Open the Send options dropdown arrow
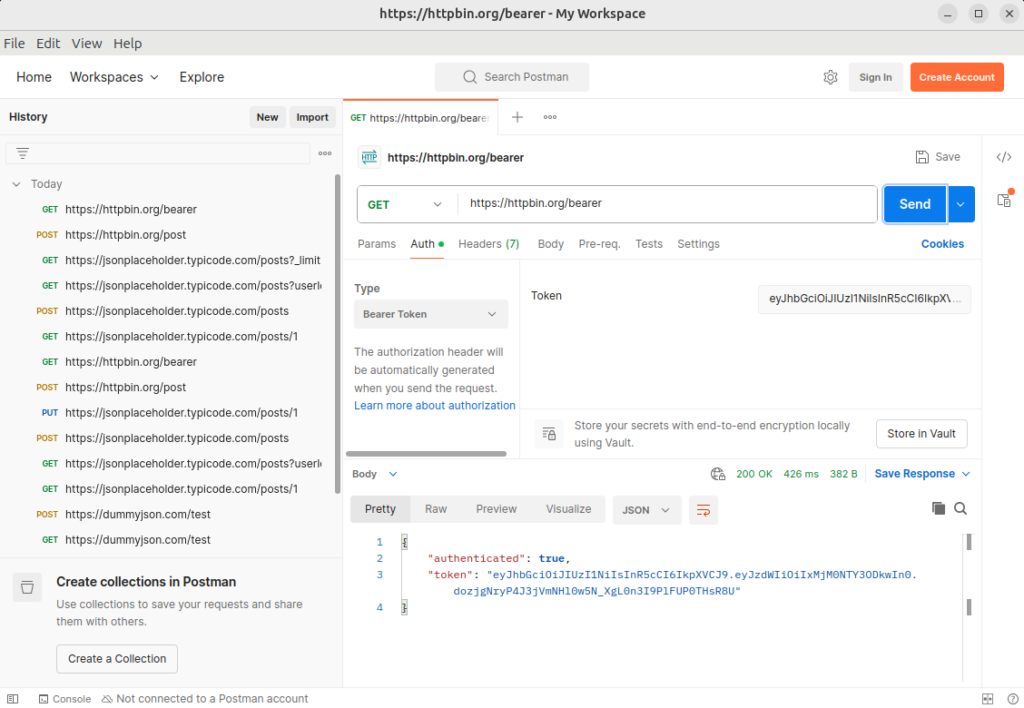Image resolution: width=1024 pixels, height=708 pixels. [x=961, y=204]
